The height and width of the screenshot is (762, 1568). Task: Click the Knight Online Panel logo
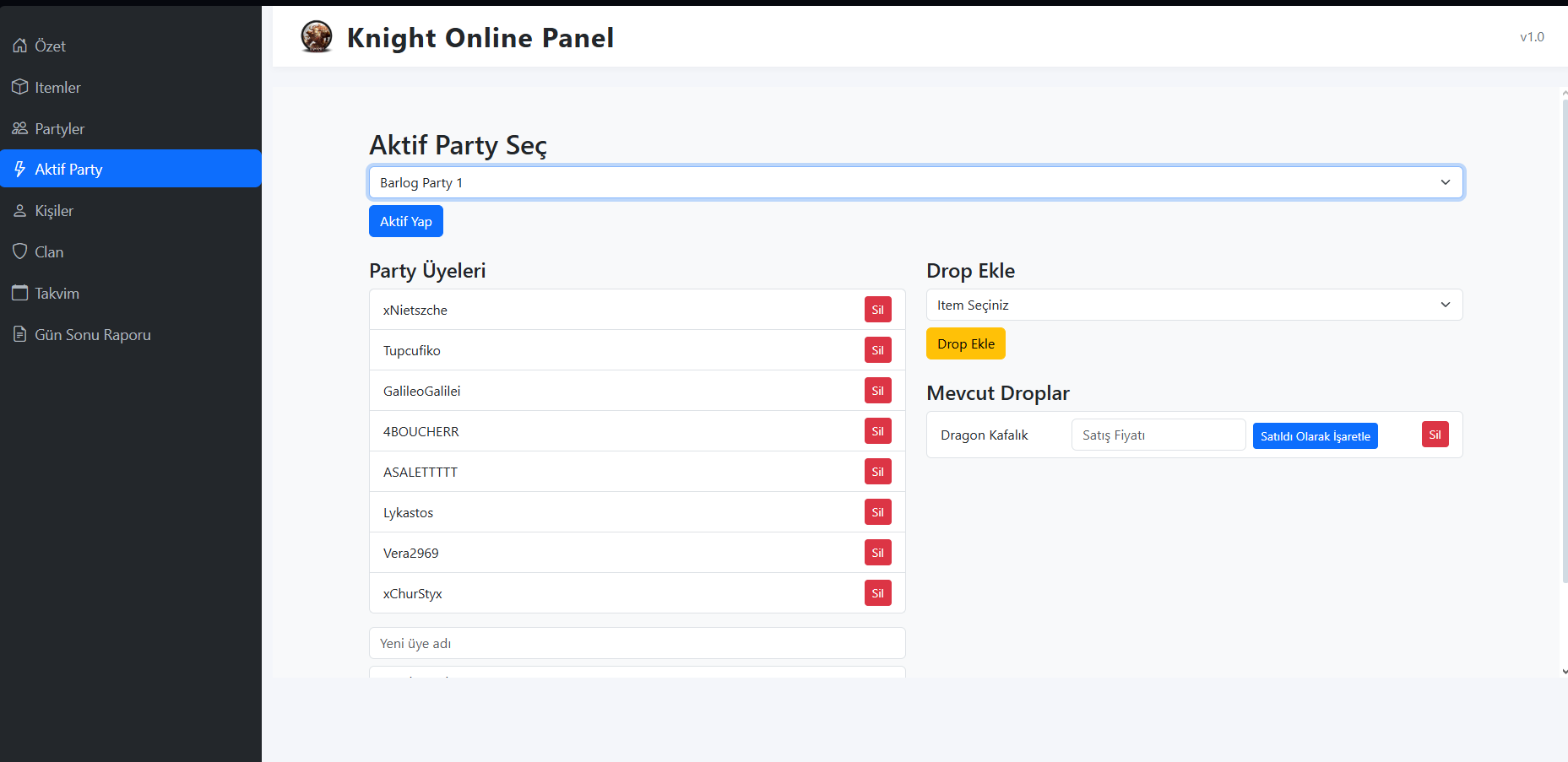point(317,37)
